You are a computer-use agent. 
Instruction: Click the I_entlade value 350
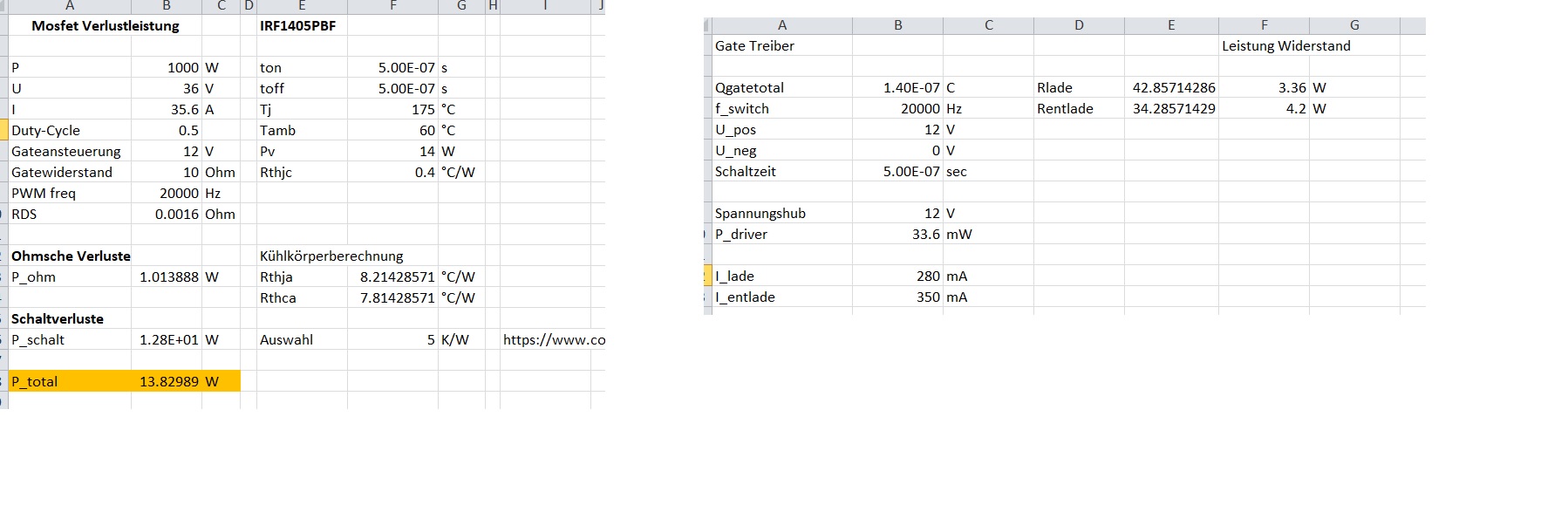click(897, 297)
